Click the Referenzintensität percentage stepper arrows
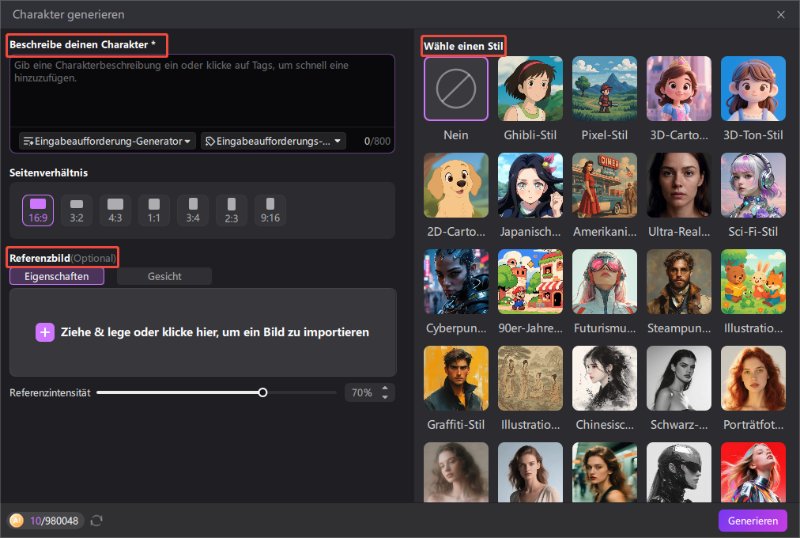The height and width of the screenshot is (538, 800). [386, 393]
